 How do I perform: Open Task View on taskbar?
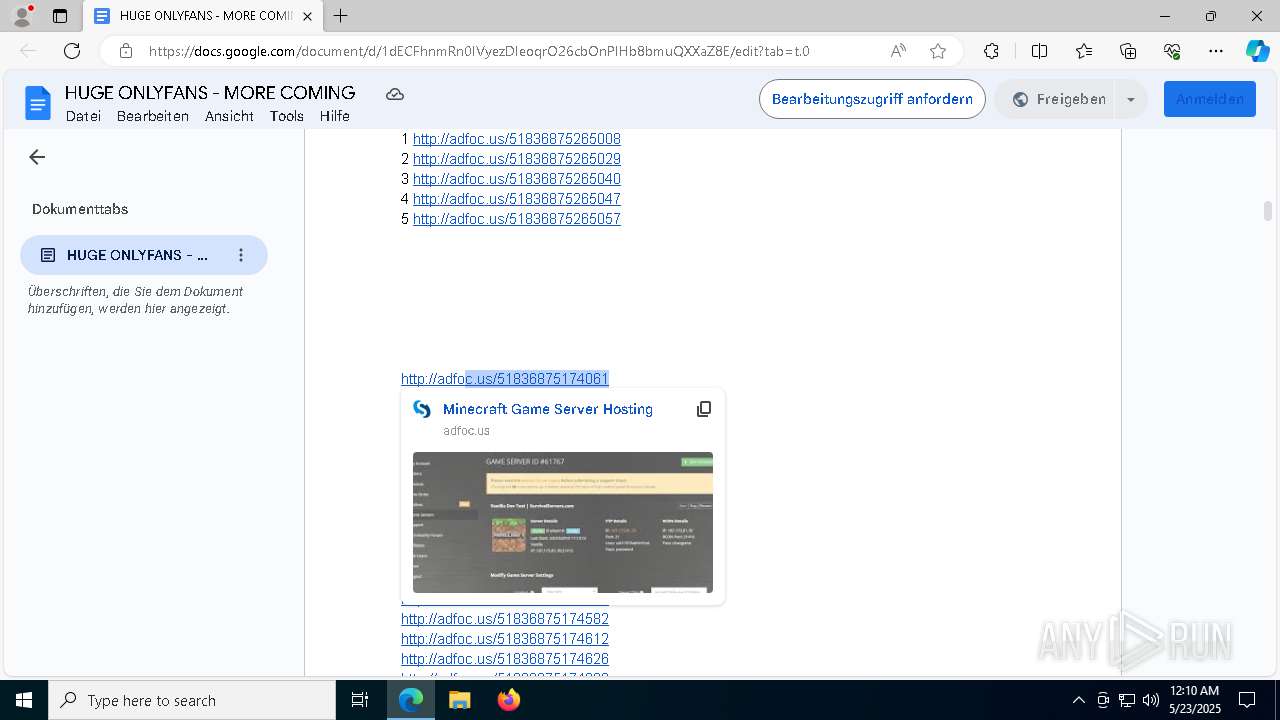point(360,700)
